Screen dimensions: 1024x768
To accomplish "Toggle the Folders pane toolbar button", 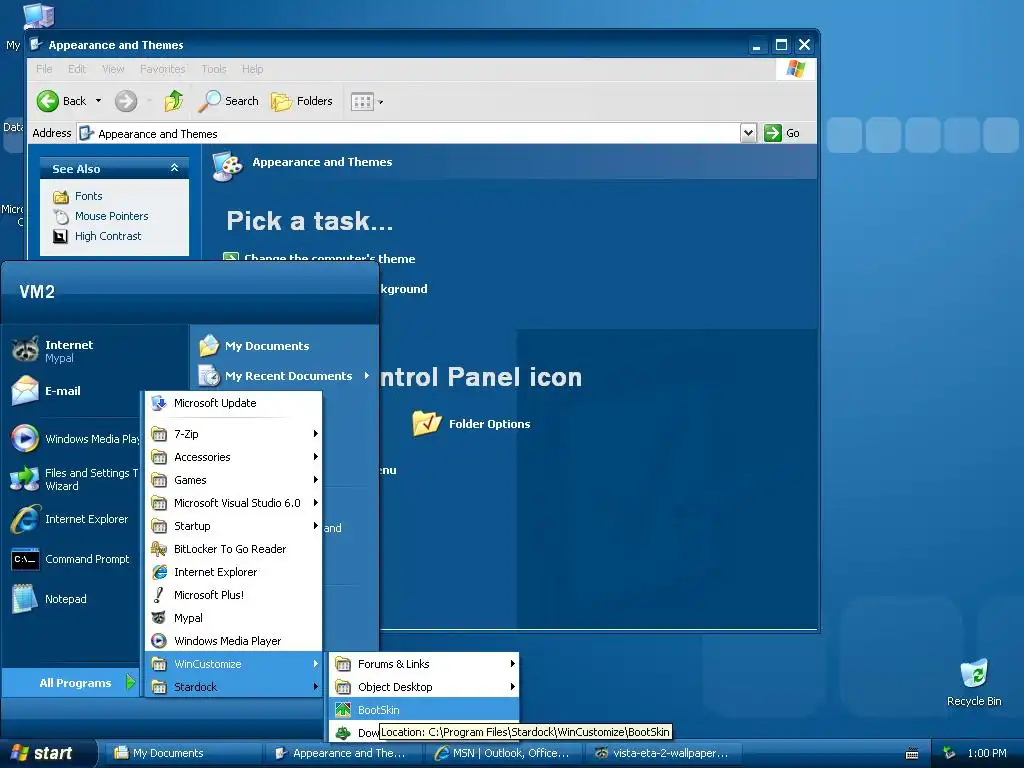I will click(x=302, y=101).
